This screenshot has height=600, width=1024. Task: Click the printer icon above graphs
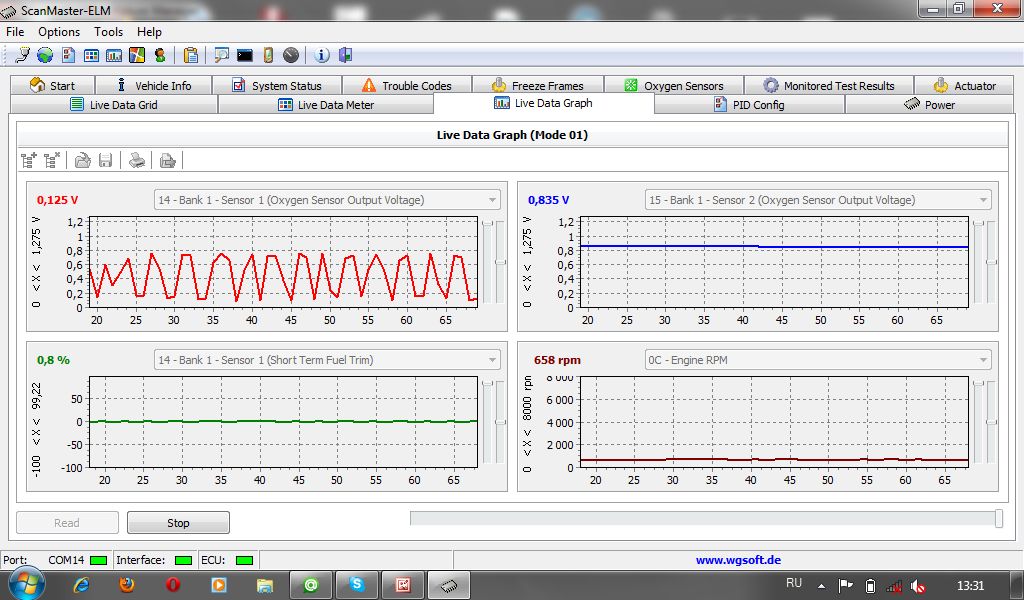click(x=136, y=160)
